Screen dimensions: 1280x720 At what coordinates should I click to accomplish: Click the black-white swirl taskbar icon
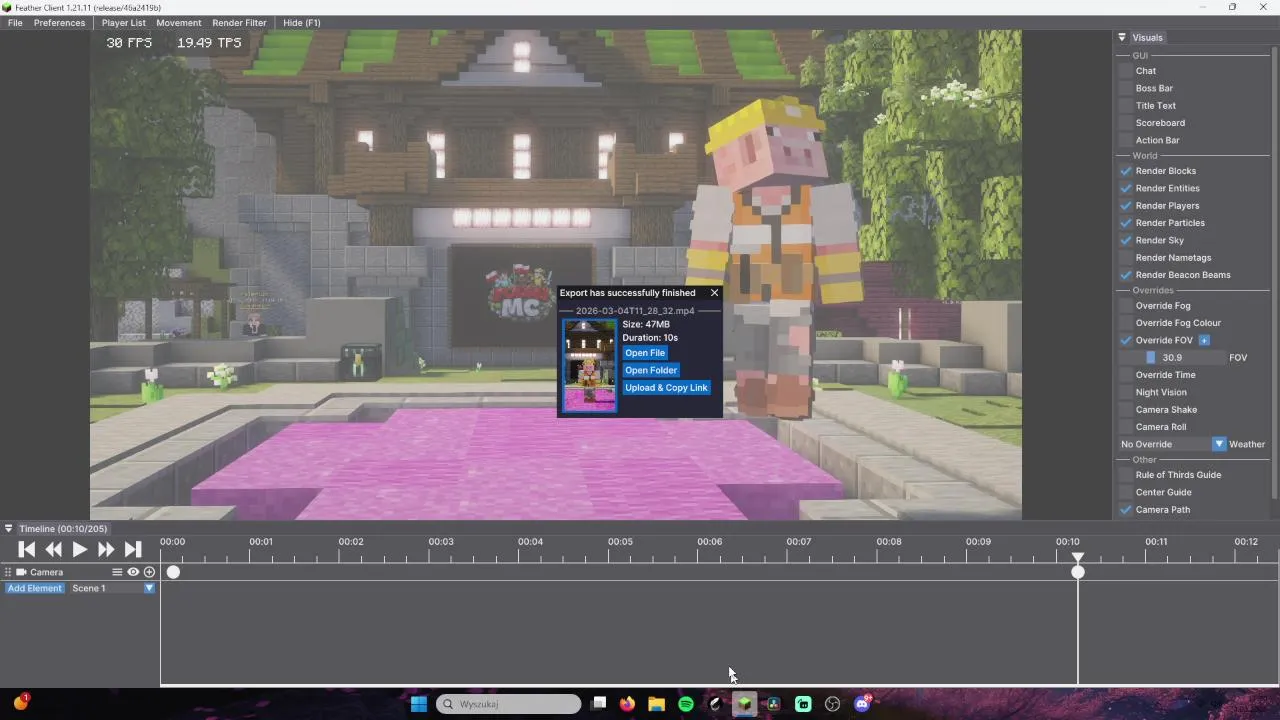pos(715,704)
